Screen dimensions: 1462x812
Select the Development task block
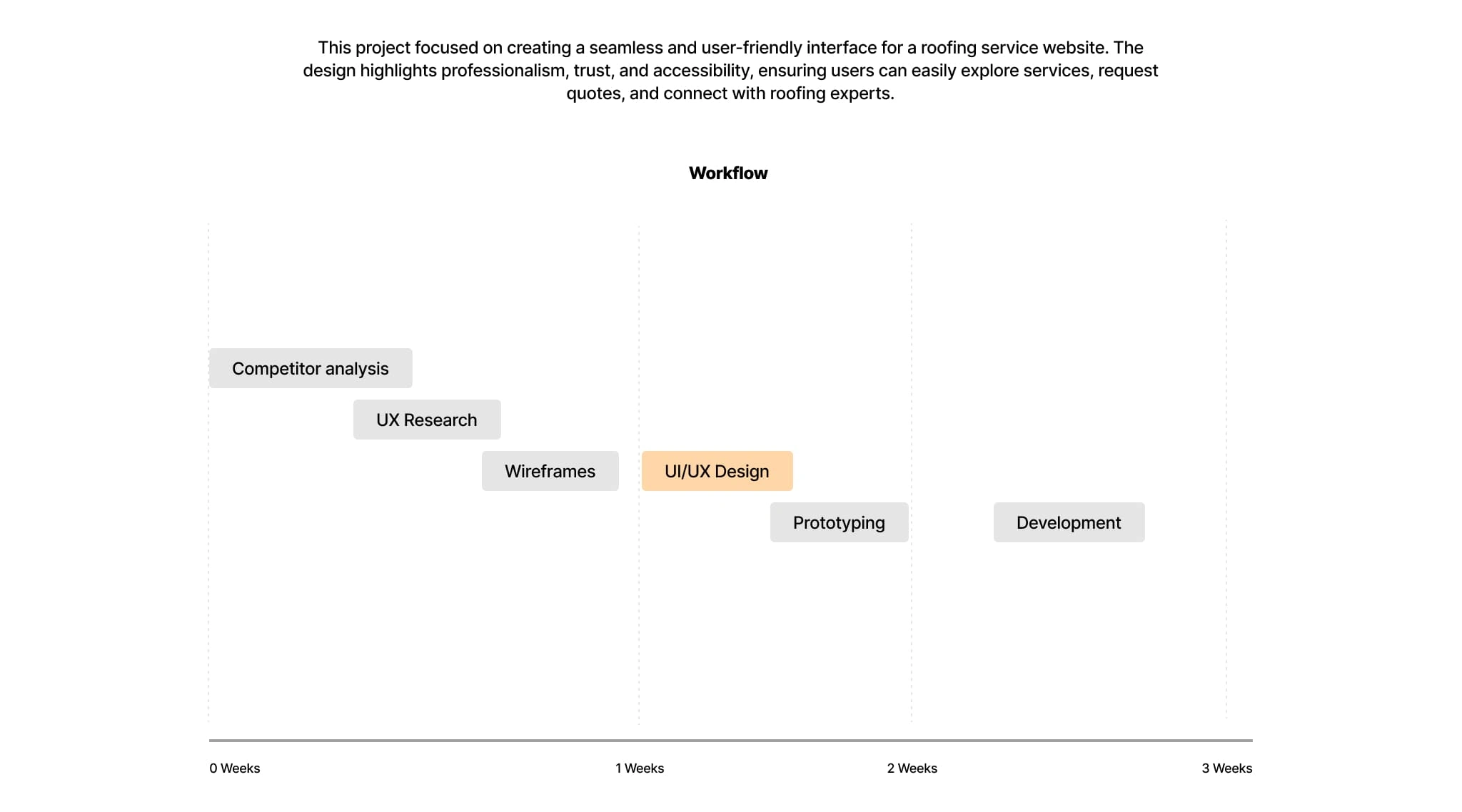(1069, 522)
